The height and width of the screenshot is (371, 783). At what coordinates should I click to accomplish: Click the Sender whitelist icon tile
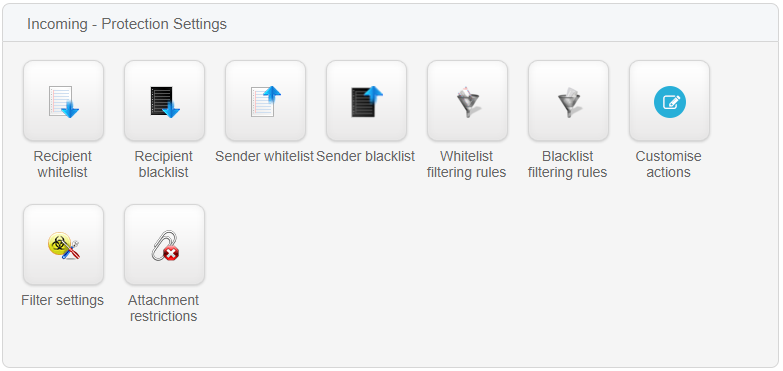coord(265,101)
